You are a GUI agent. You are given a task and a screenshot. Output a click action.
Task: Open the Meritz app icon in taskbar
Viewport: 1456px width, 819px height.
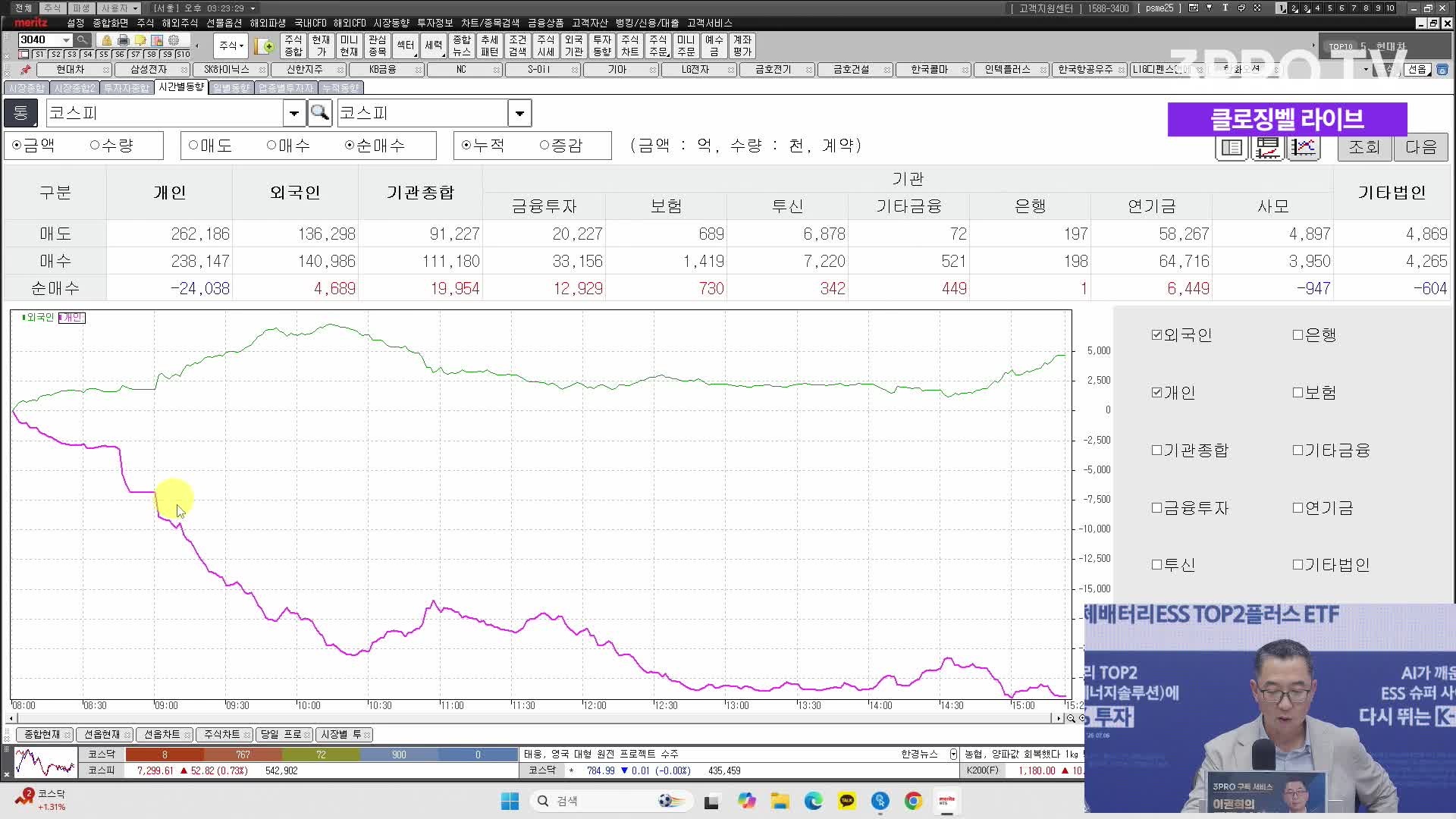tap(947, 801)
